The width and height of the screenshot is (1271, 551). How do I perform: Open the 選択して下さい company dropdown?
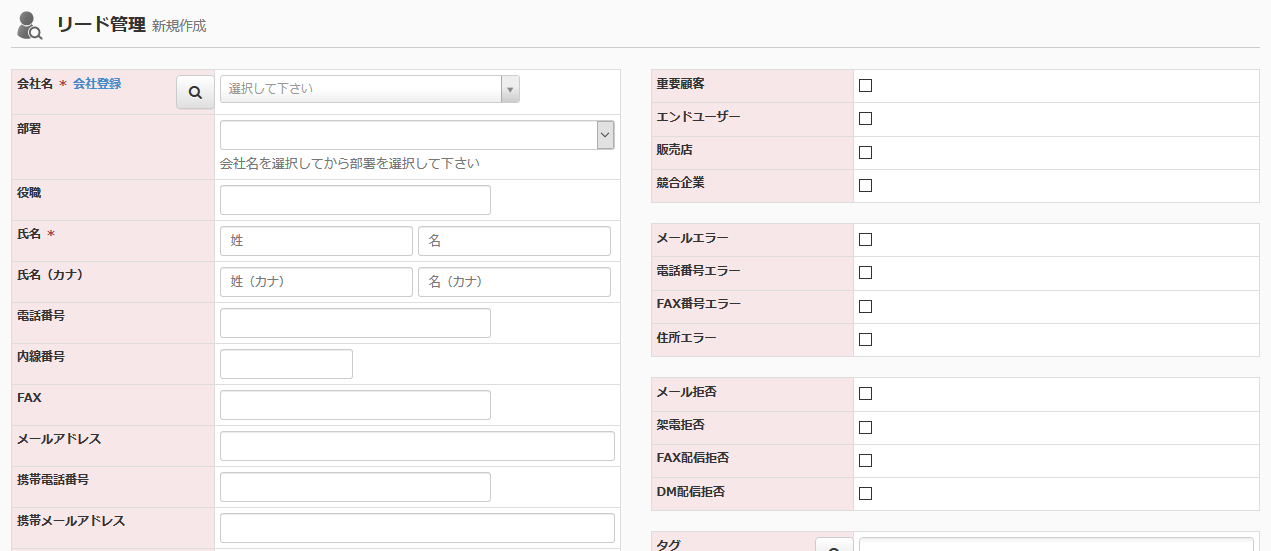pos(370,89)
